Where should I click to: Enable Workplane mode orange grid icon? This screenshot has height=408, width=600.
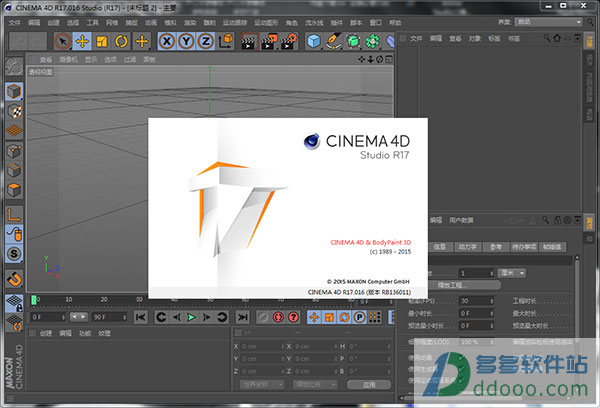[14, 130]
